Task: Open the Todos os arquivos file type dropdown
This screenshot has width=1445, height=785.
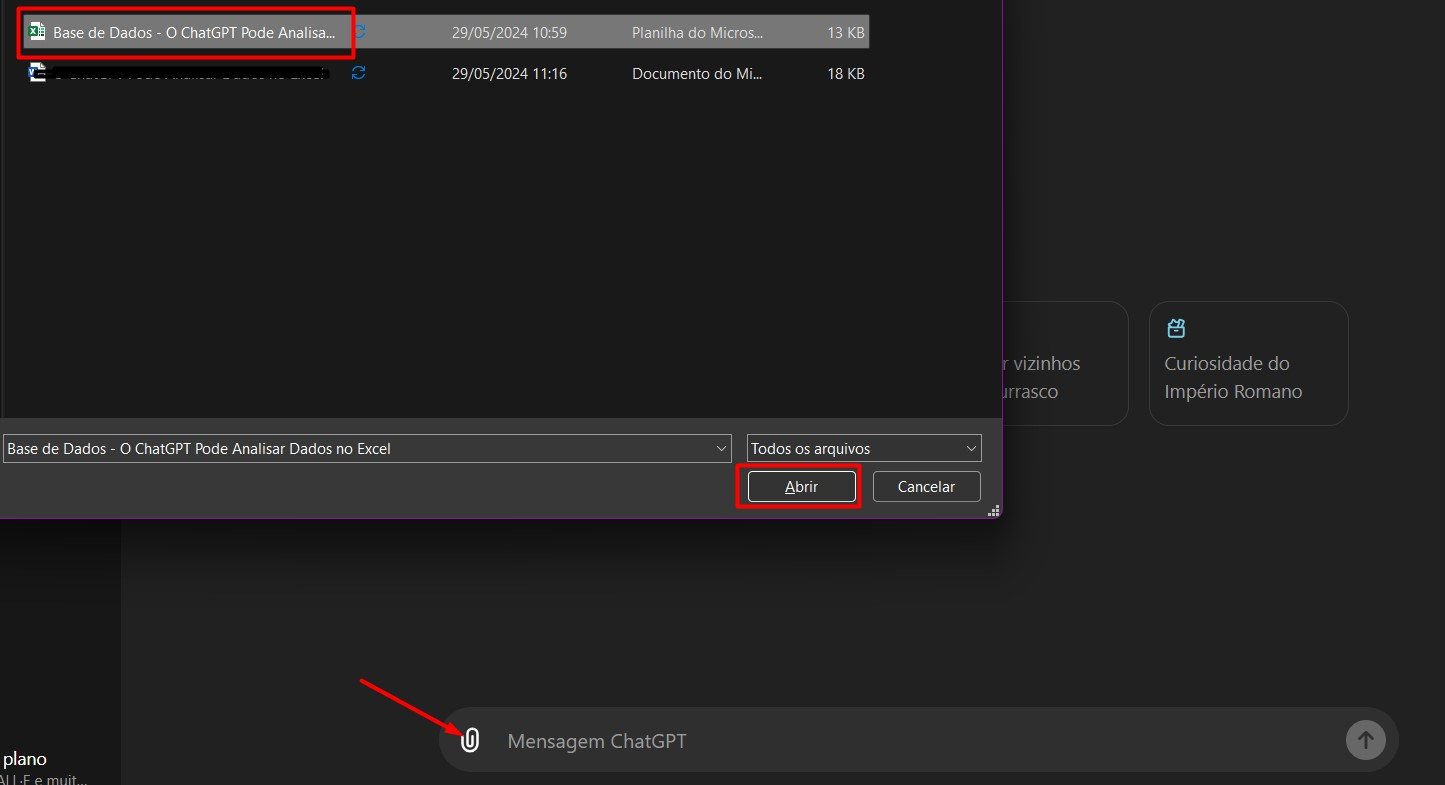Action: click(x=864, y=449)
